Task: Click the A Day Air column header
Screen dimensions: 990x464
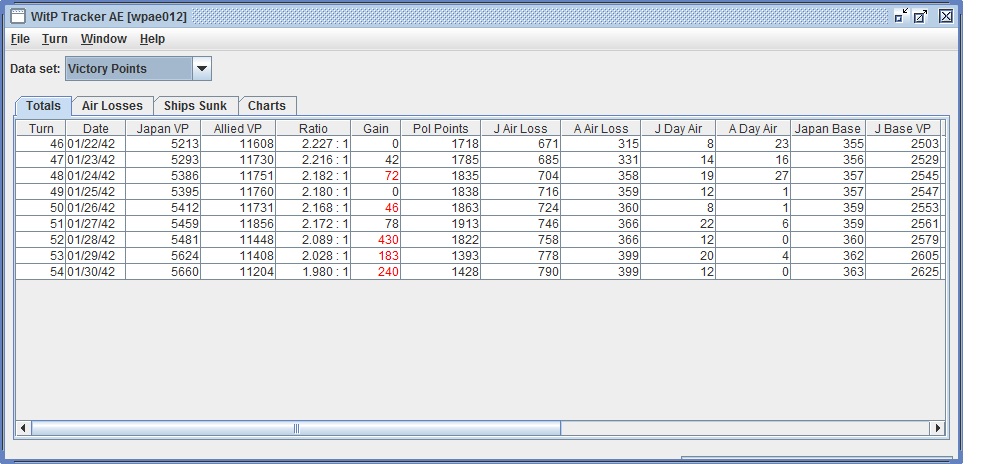Action: (x=753, y=129)
